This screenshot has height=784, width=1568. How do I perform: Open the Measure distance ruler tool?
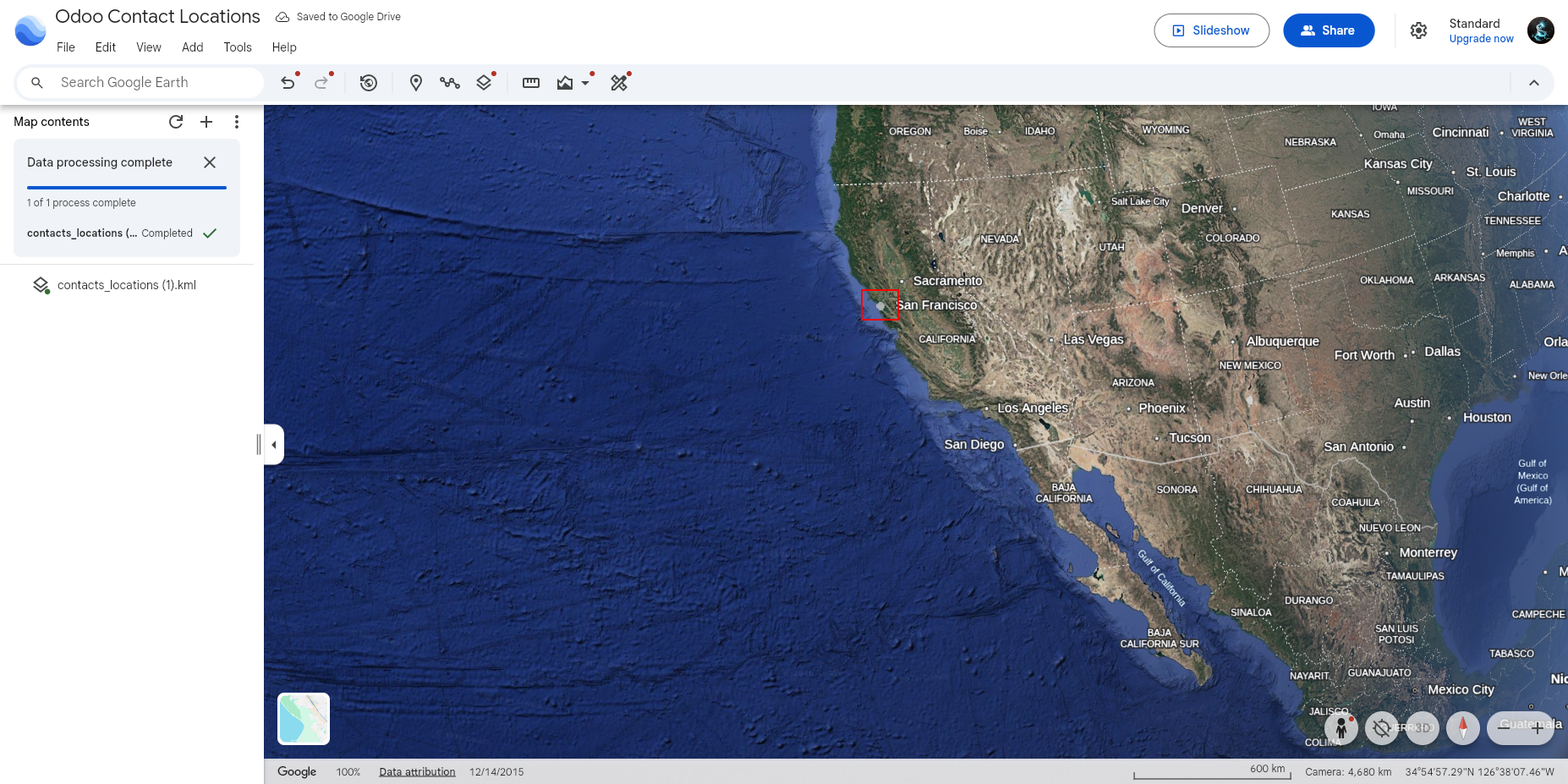click(x=531, y=83)
